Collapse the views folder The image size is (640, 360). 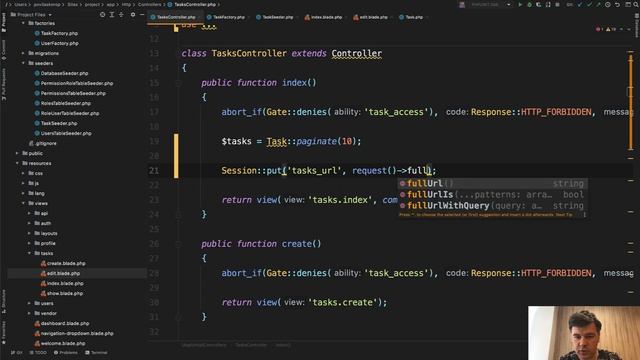23,203
